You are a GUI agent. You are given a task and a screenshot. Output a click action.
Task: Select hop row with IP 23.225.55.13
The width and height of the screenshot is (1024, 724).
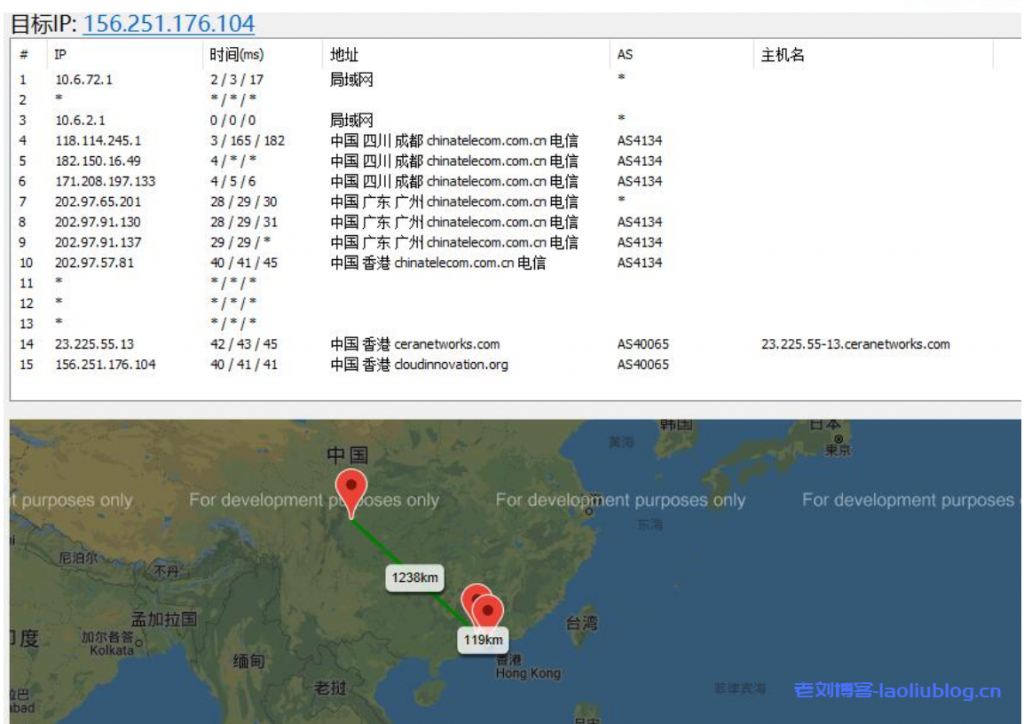click(94, 344)
